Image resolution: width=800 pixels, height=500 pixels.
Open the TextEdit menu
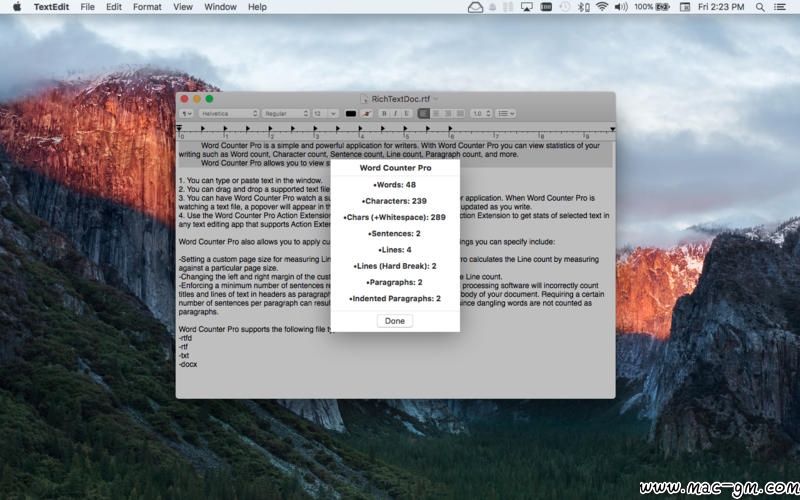click(51, 7)
